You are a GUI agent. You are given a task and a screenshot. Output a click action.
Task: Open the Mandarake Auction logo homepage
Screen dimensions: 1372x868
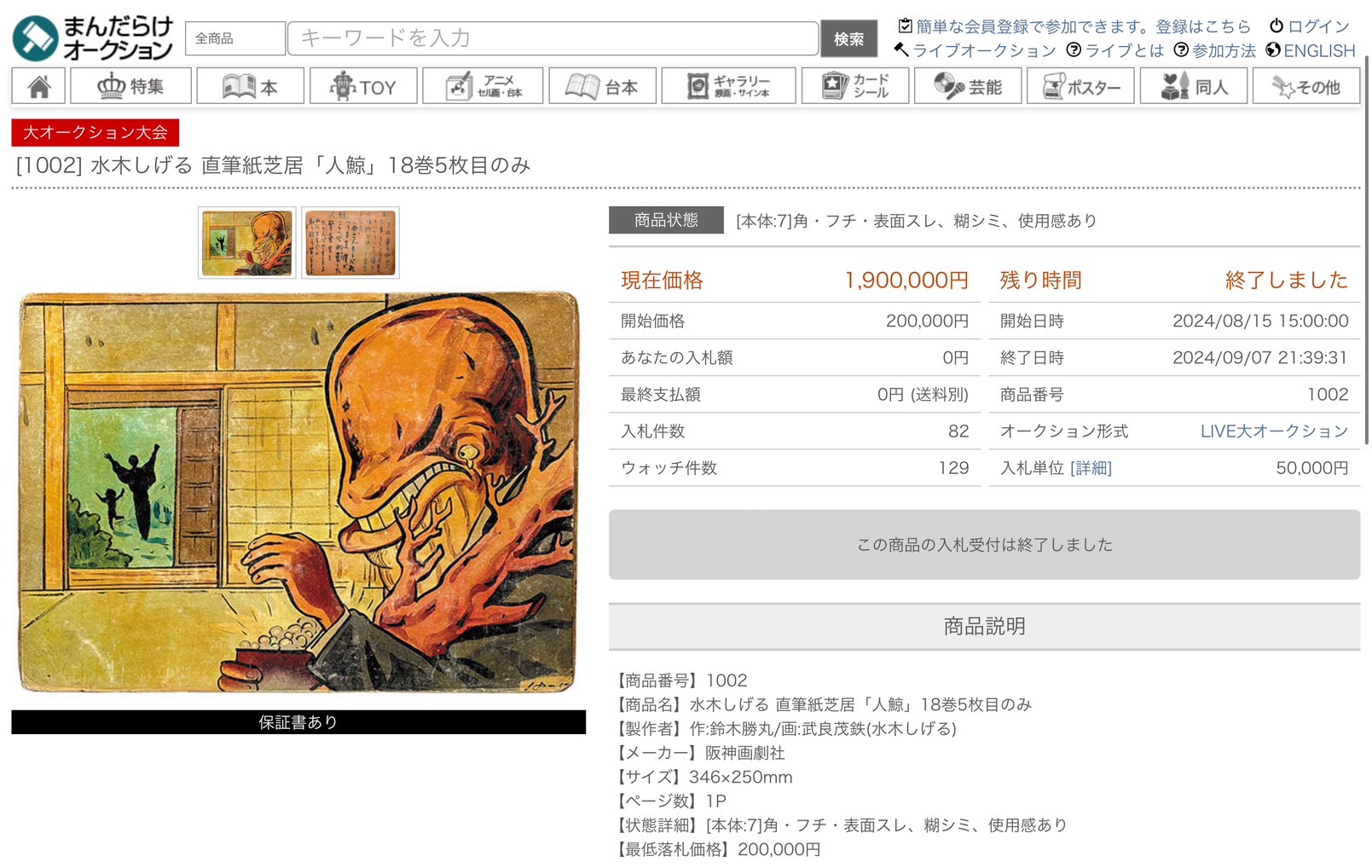click(x=92, y=38)
